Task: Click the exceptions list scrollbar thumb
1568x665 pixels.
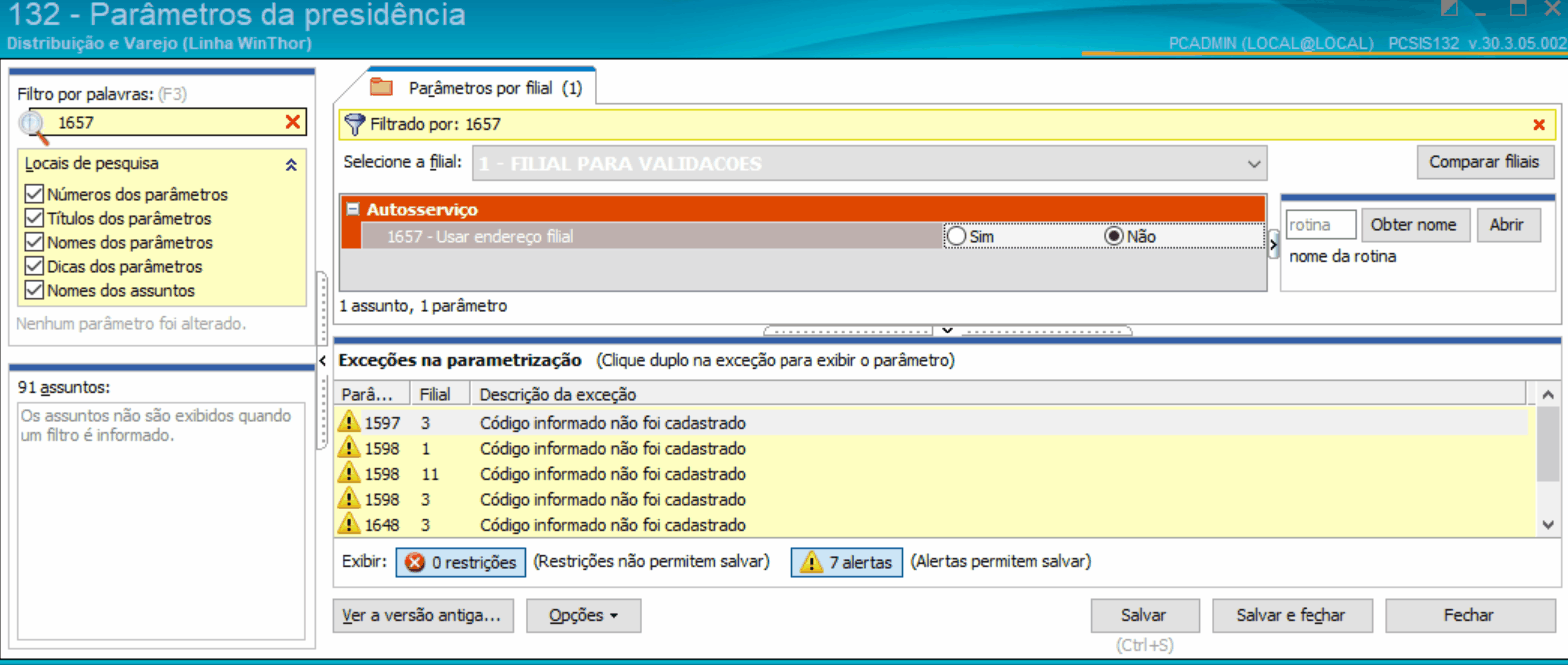Action: pos(1548,444)
